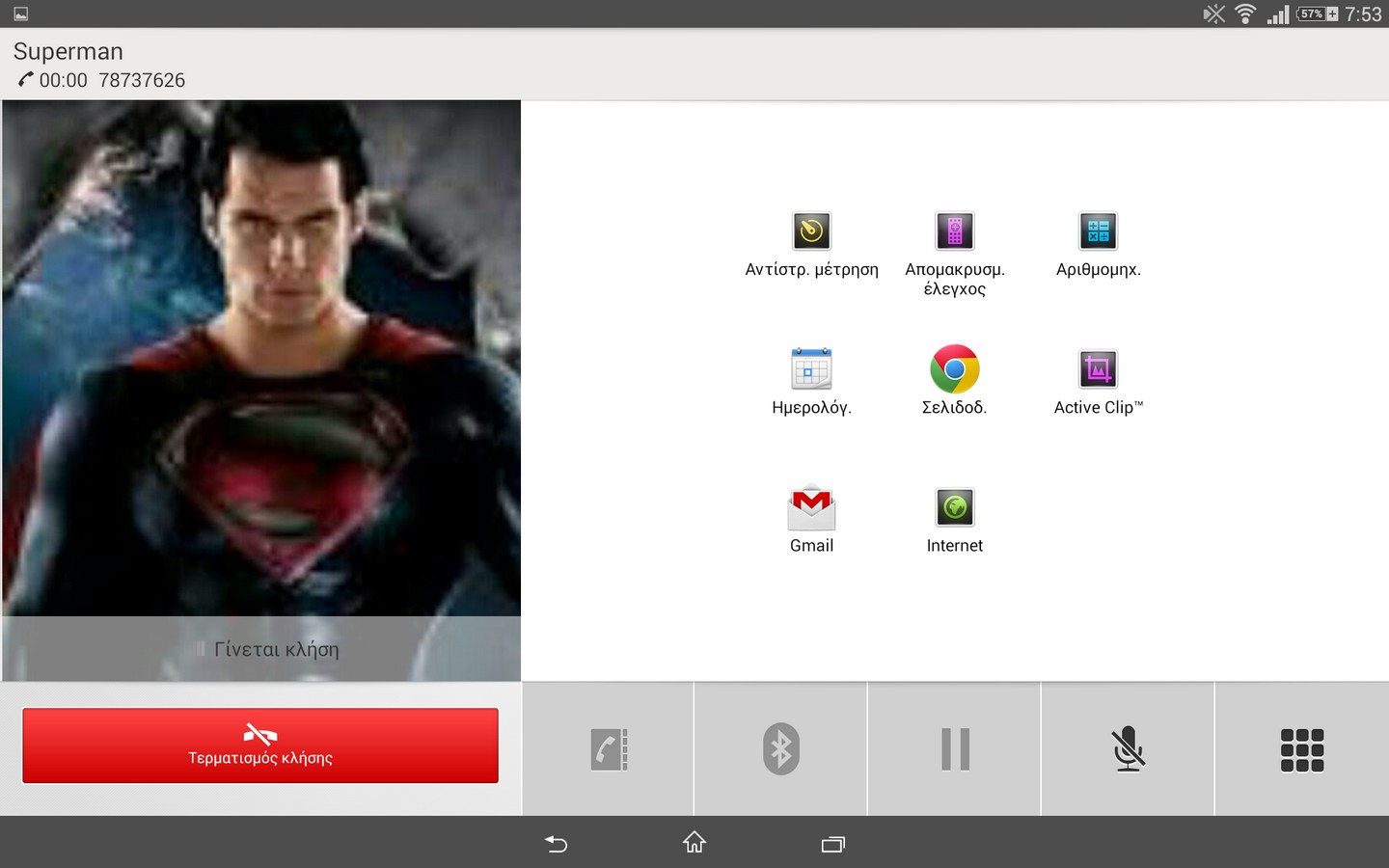The width and height of the screenshot is (1389, 868).
Task: Open the contacts phonebook button
Action: pyautogui.click(x=609, y=749)
